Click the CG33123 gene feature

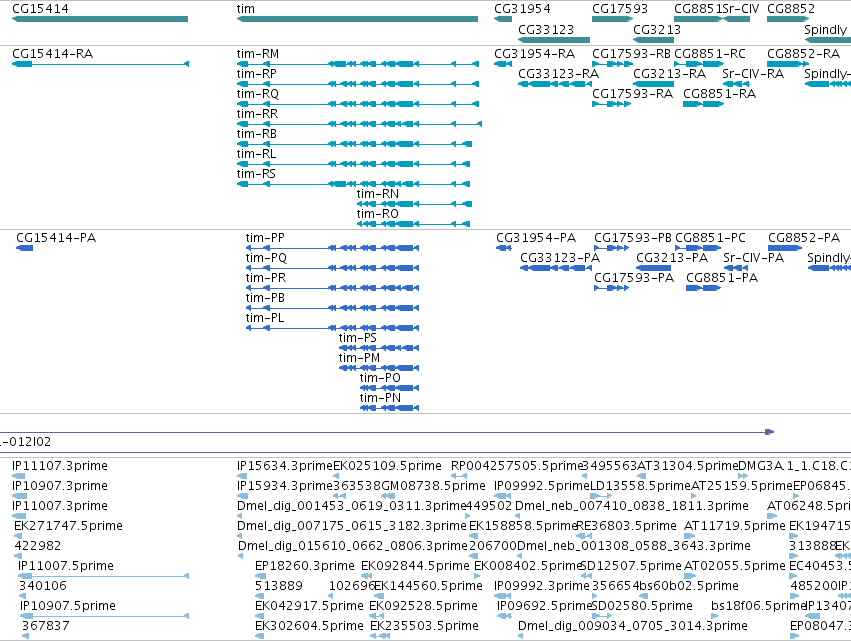[554, 40]
